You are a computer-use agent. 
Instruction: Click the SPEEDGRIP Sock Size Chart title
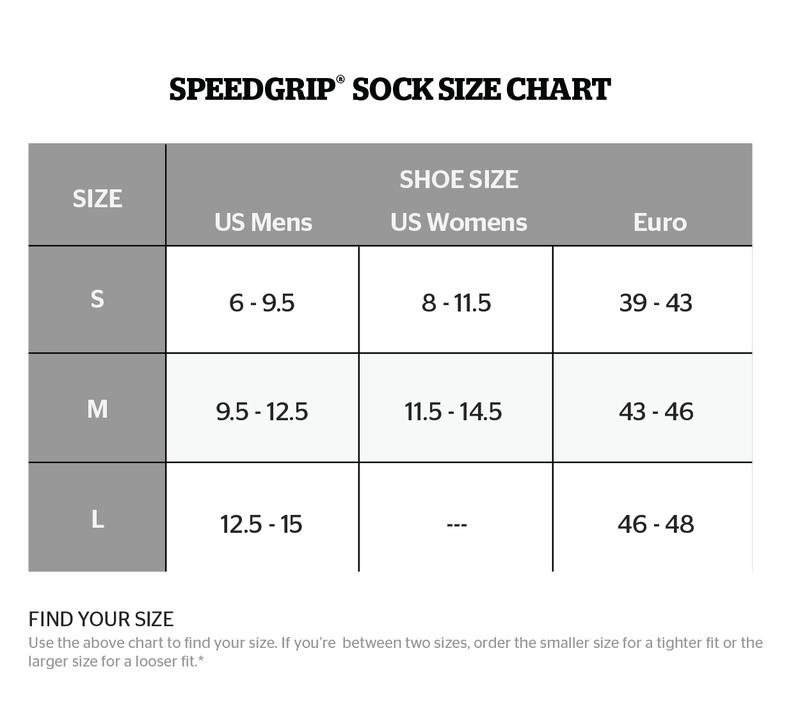coord(390,90)
